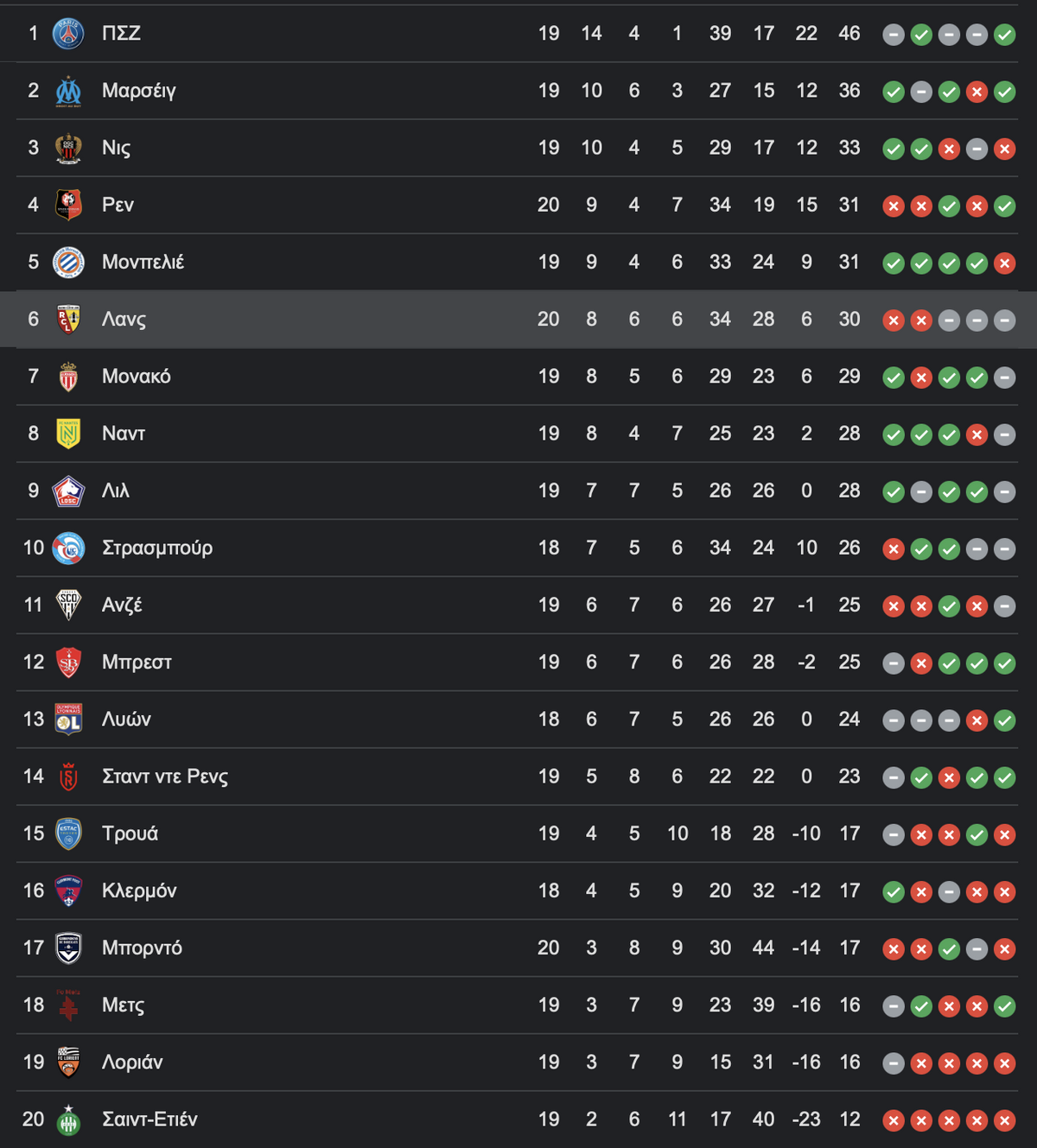Click ΠΣΖ's most recent win indicator

[1004, 35]
